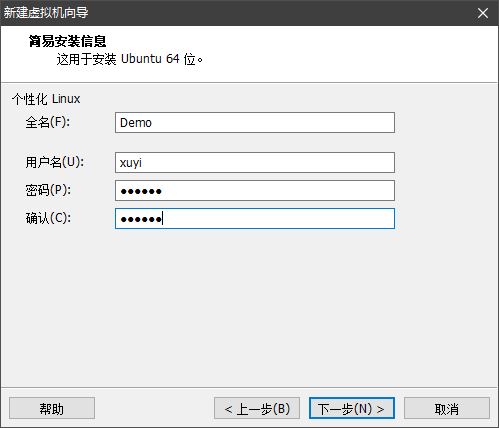Image resolution: width=499 pixels, height=428 pixels.
Task: Go back with the 上一步(B) button
Action: point(257,408)
